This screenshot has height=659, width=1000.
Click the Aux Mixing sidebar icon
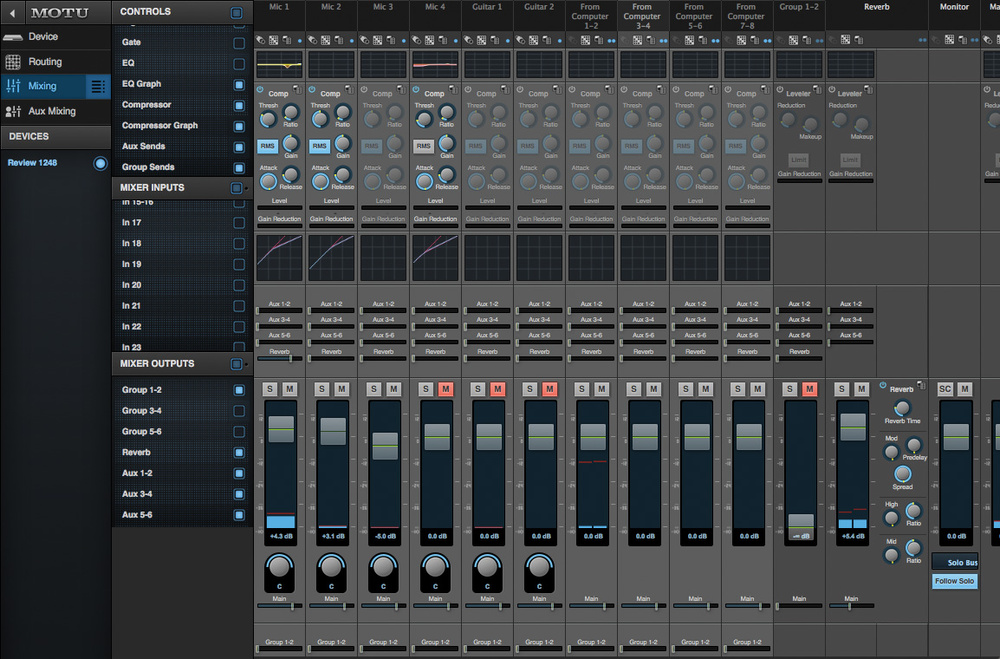13,112
